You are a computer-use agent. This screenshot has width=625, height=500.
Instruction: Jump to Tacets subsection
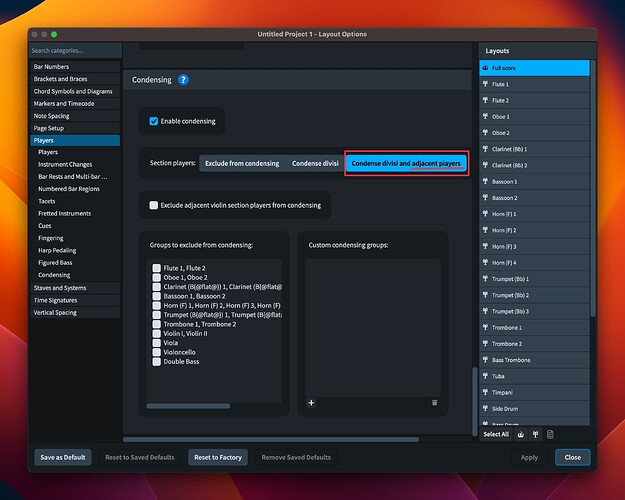[47, 201]
